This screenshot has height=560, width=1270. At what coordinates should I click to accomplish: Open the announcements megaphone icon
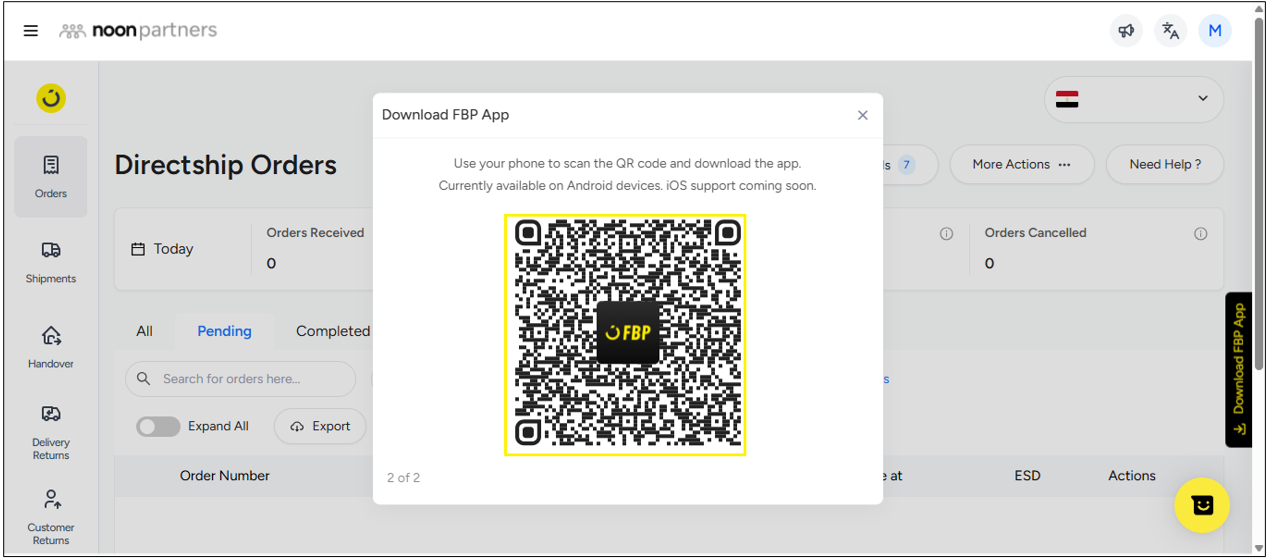pyautogui.click(x=1127, y=31)
